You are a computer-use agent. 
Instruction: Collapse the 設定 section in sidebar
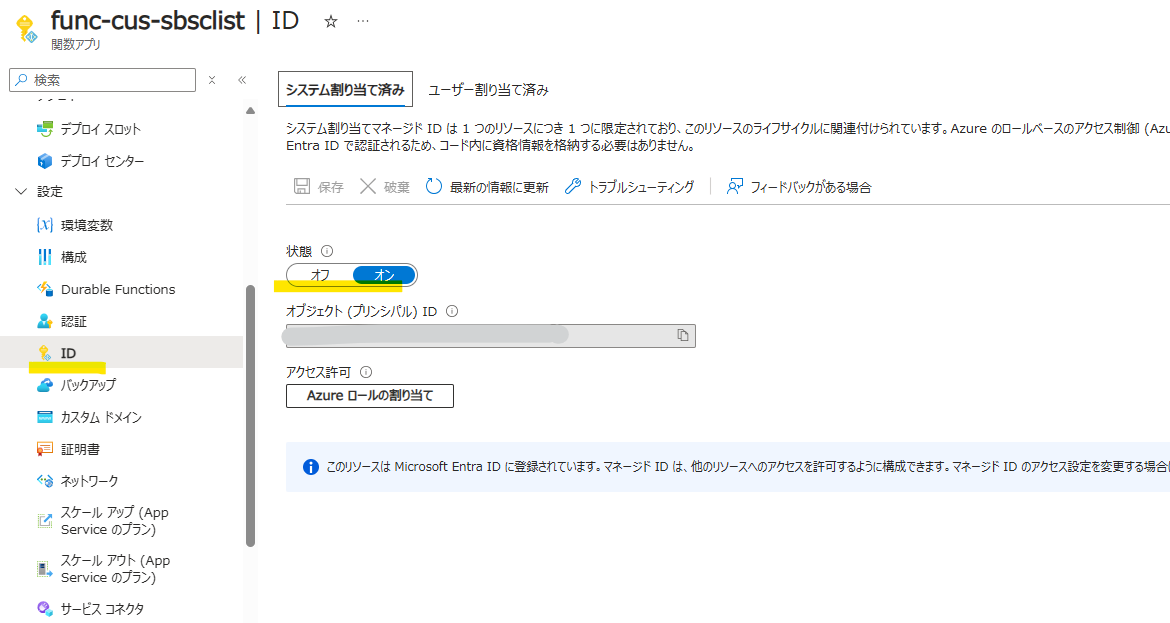21,192
